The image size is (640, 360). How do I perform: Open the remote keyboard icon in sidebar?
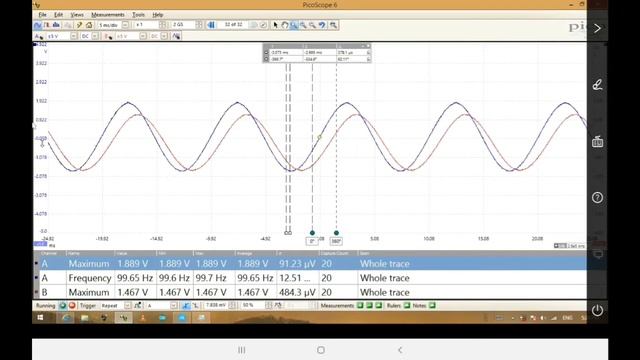pyautogui.click(x=597, y=141)
